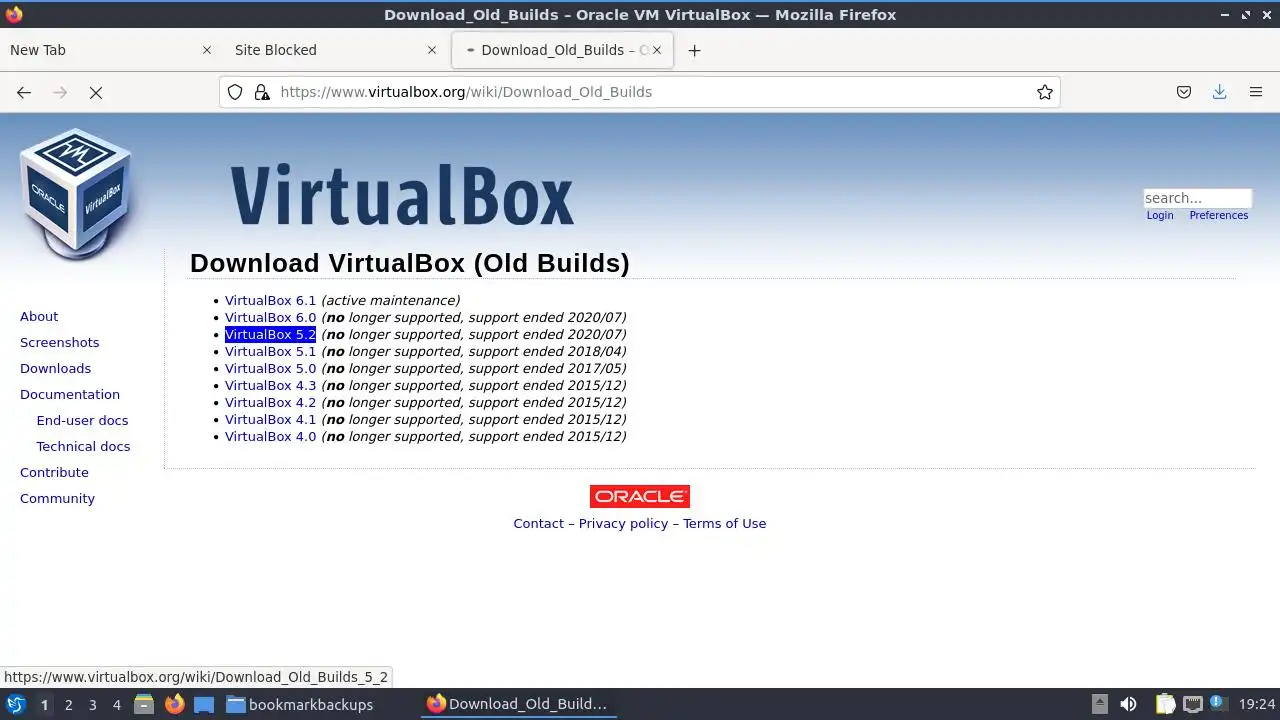This screenshot has width=1280, height=720.
Task: Bookmark this page with the star
Action: (1045, 92)
